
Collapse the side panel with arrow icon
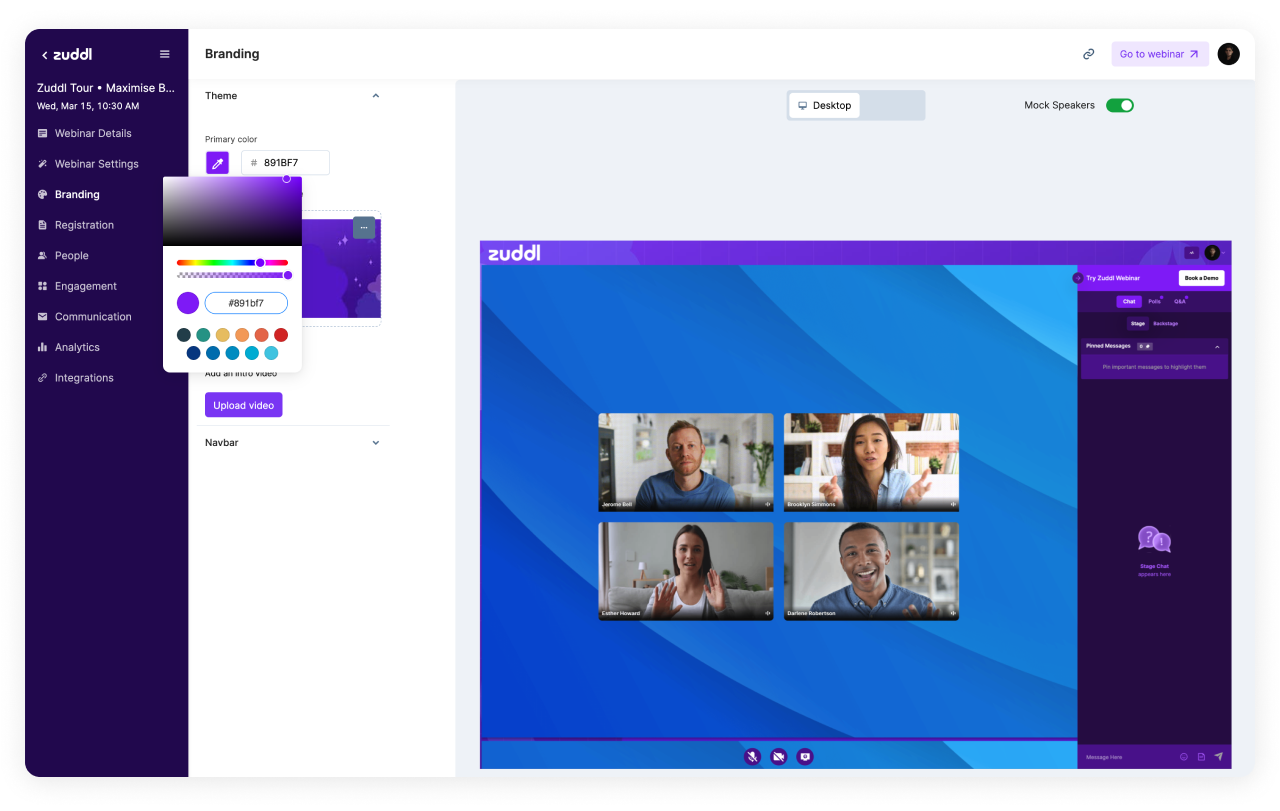[1077, 278]
